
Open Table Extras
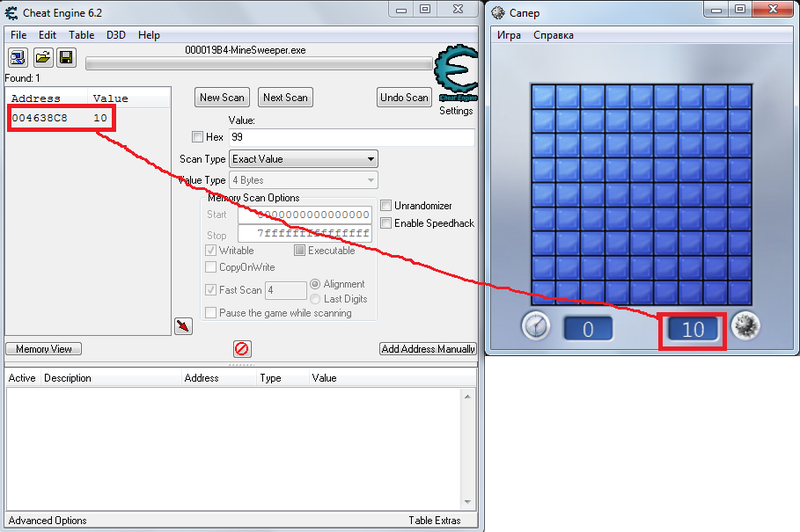(434, 521)
